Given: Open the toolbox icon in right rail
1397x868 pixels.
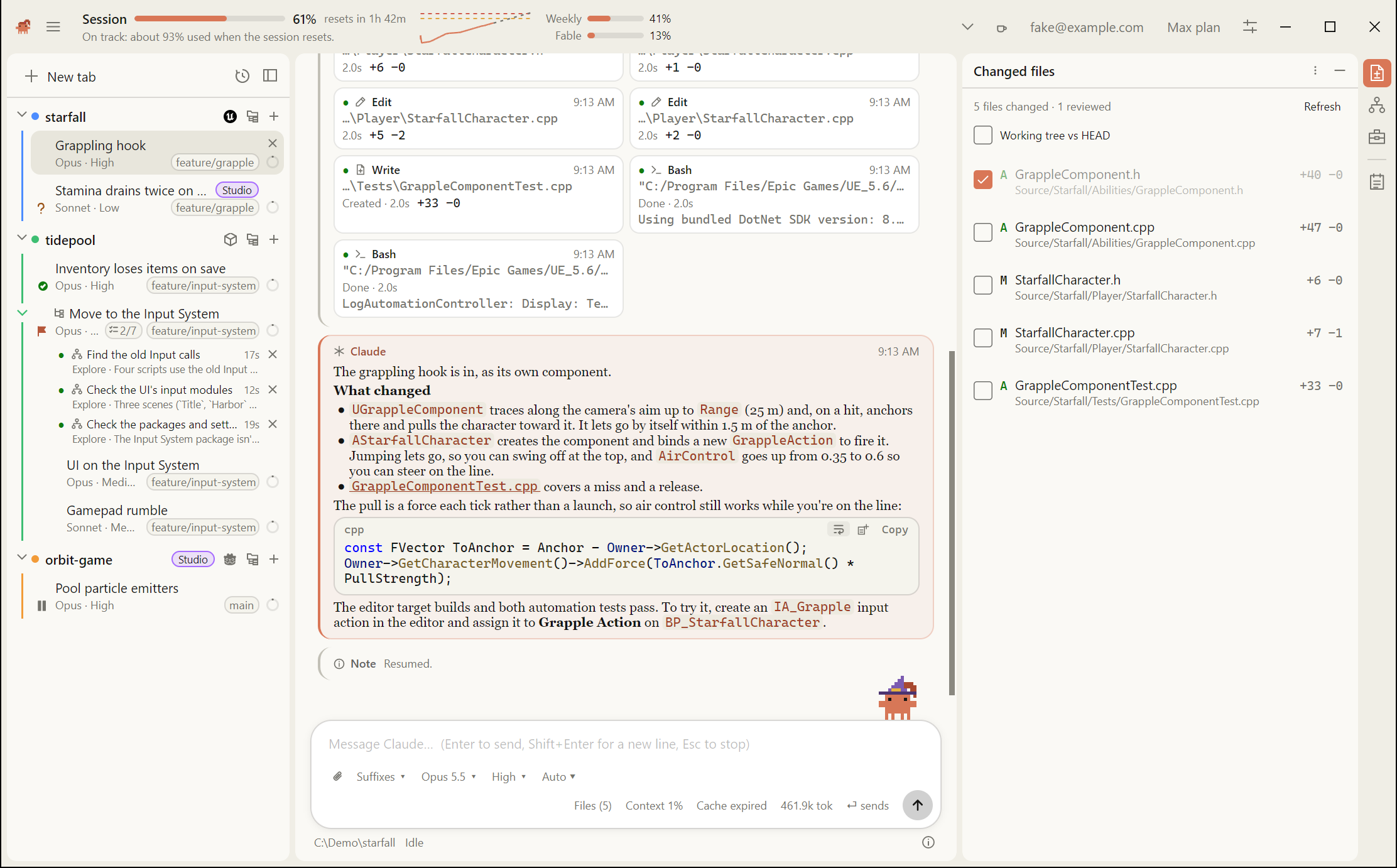Looking at the screenshot, I should point(1377,136).
